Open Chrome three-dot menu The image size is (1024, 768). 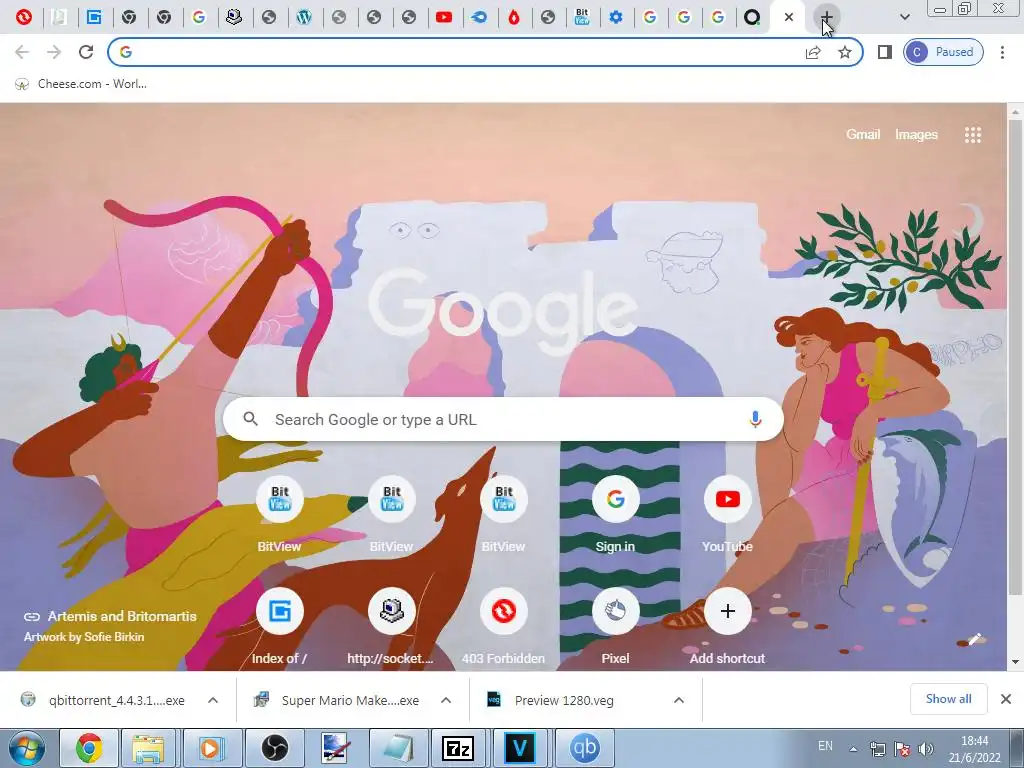(1002, 52)
